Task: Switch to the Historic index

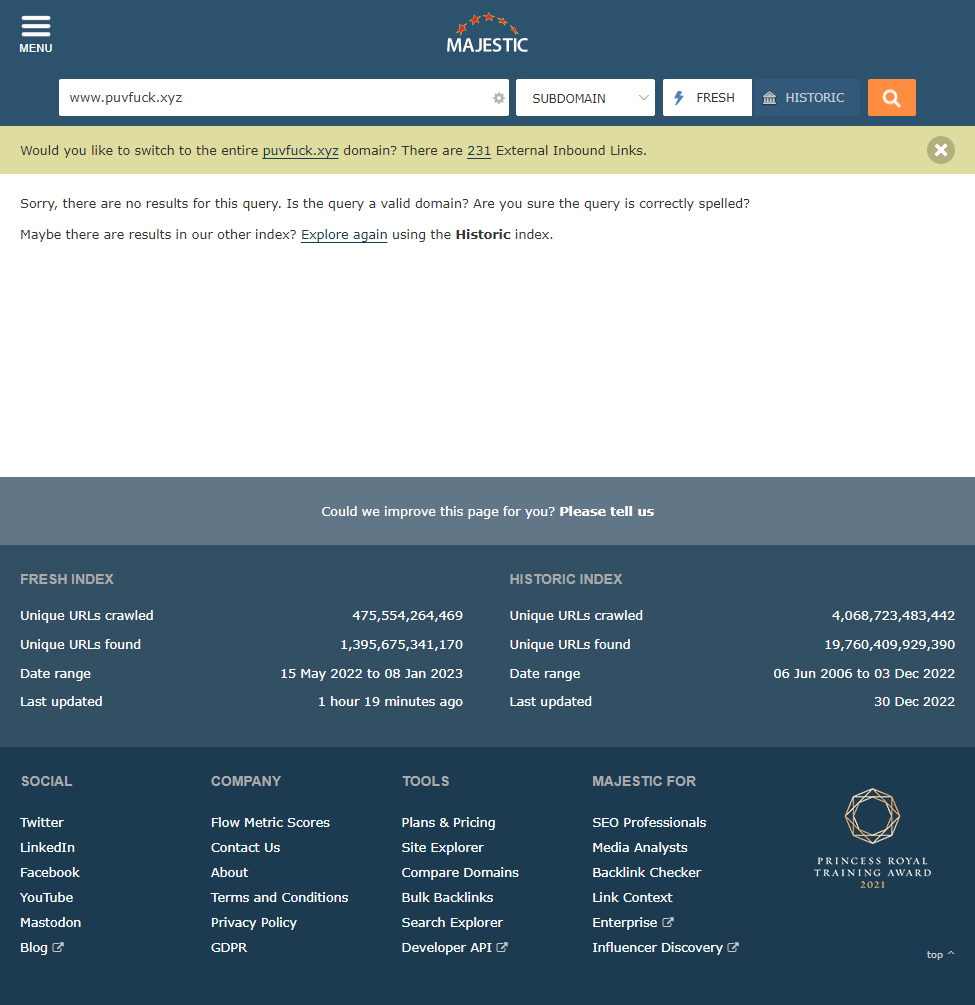Action: (805, 98)
